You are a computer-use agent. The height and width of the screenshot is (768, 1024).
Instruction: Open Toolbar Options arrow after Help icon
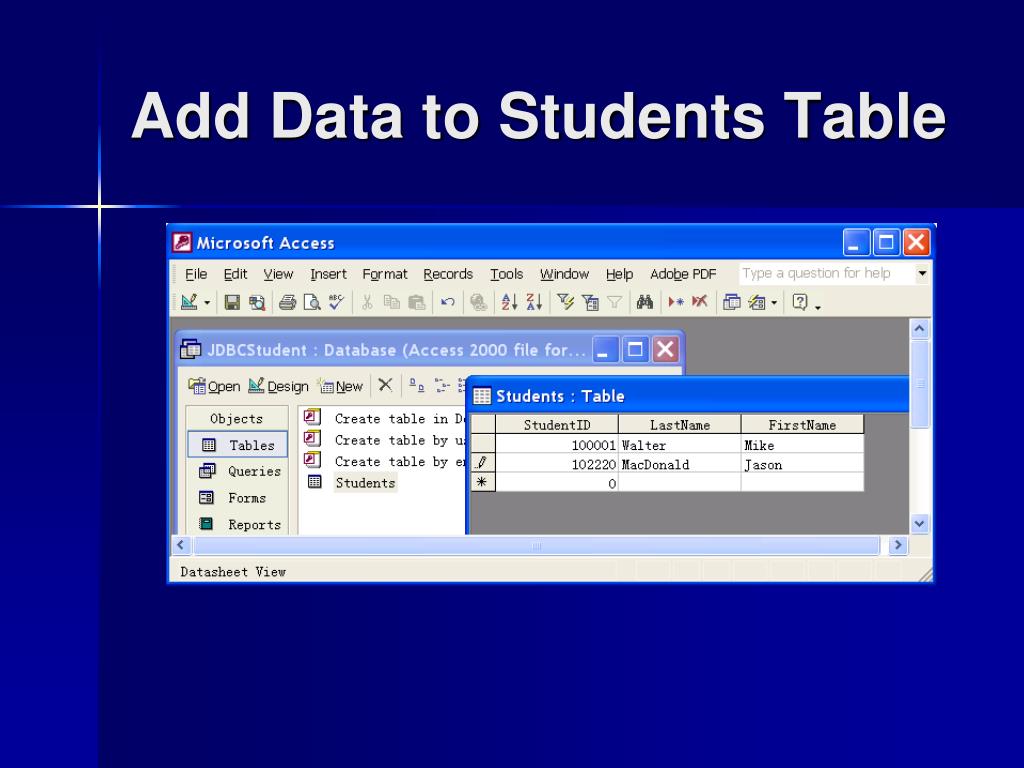point(818,306)
